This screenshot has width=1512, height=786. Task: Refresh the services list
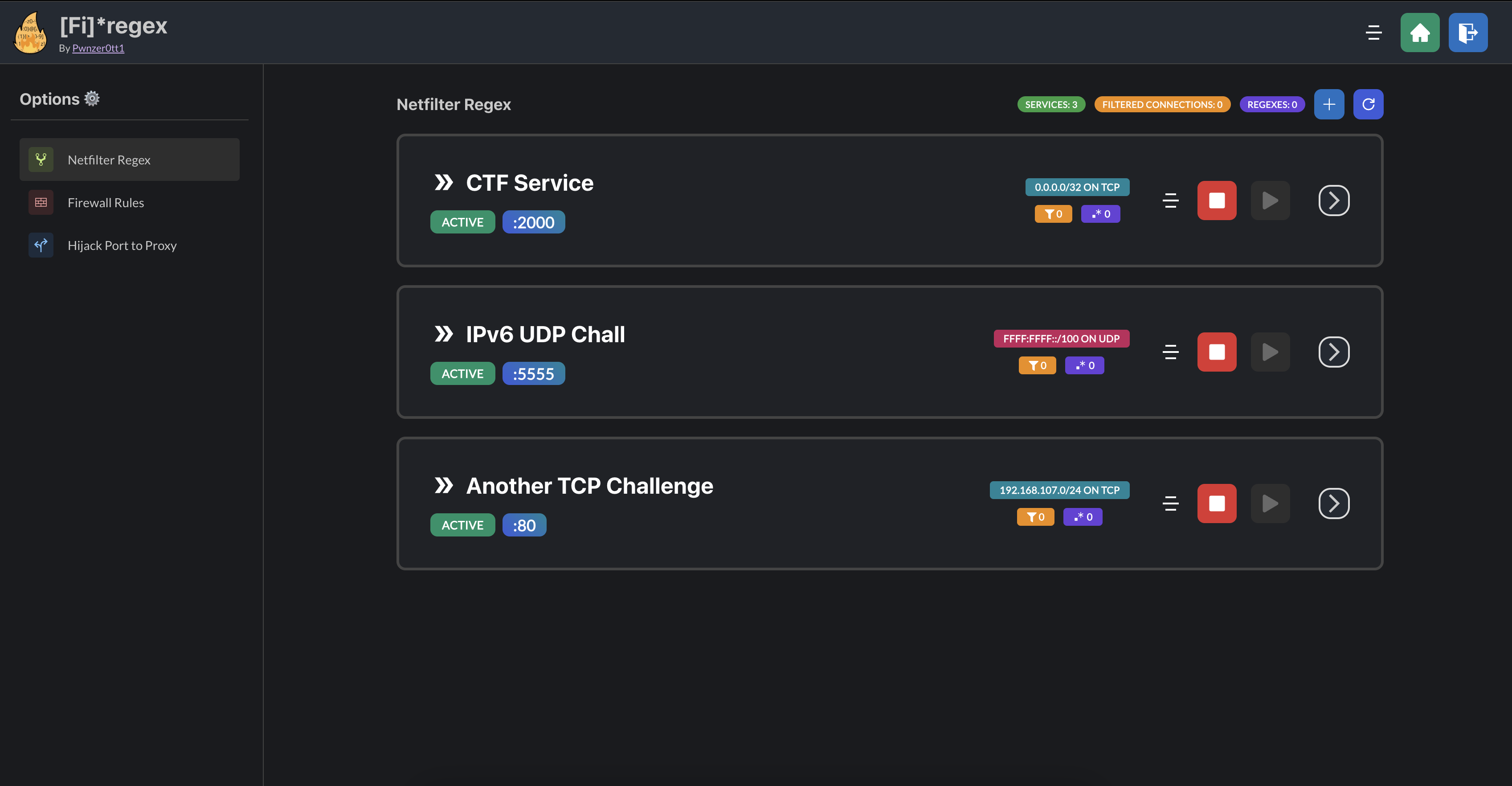click(1369, 104)
